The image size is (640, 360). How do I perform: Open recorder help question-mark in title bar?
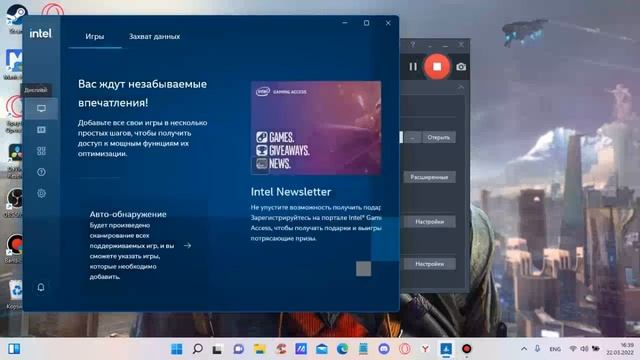[x=413, y=44]
